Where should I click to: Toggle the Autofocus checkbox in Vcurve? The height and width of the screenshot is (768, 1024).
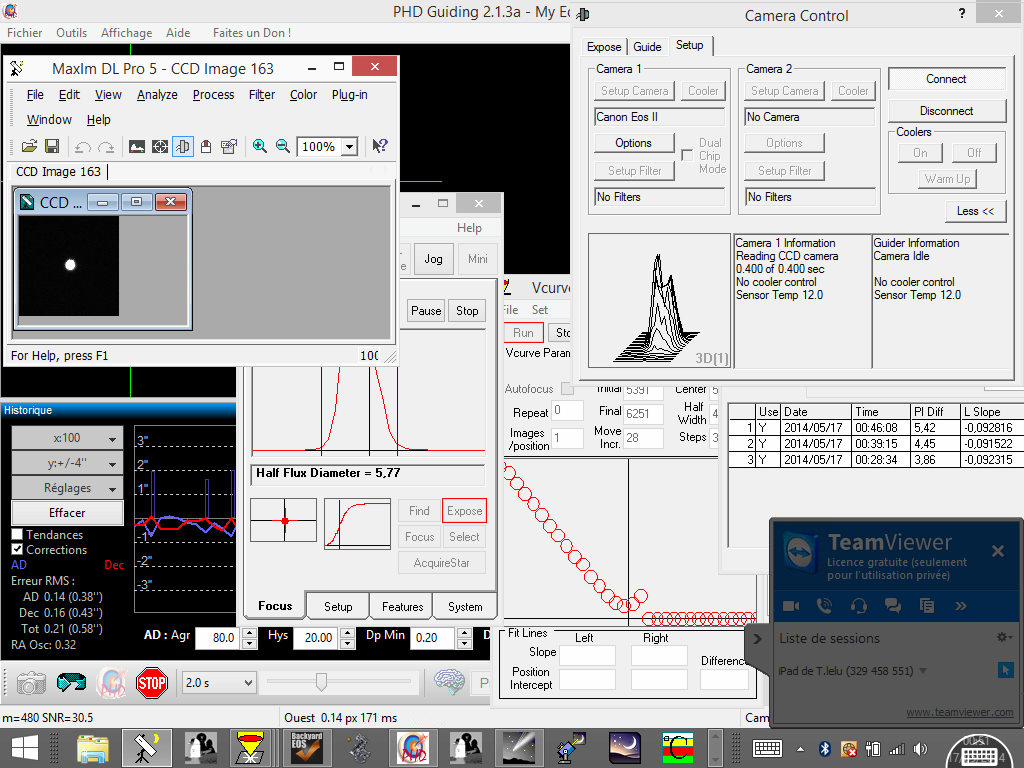567,389
